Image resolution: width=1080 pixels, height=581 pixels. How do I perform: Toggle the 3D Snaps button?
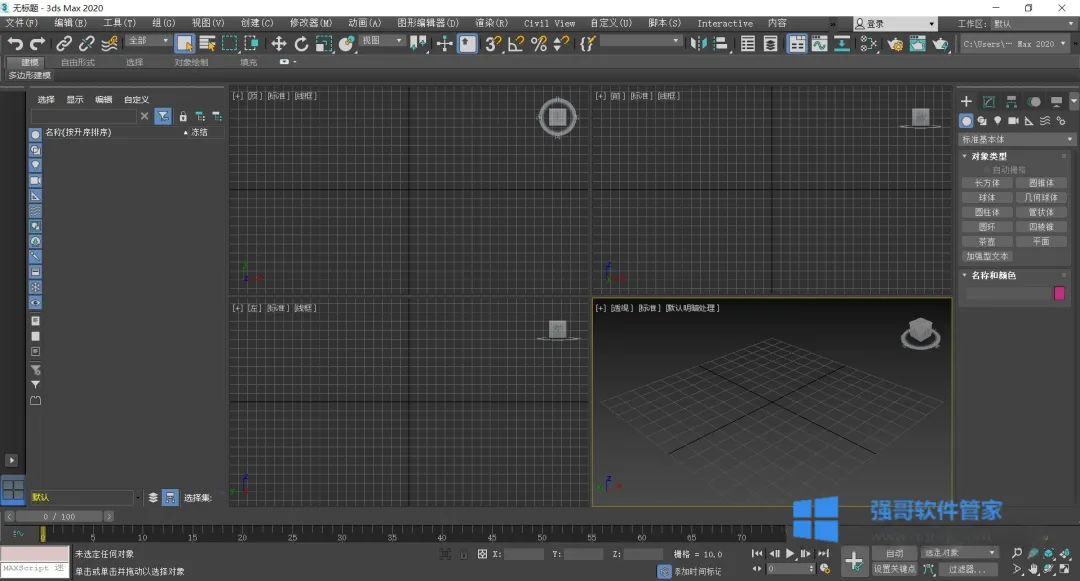[493, 44]
